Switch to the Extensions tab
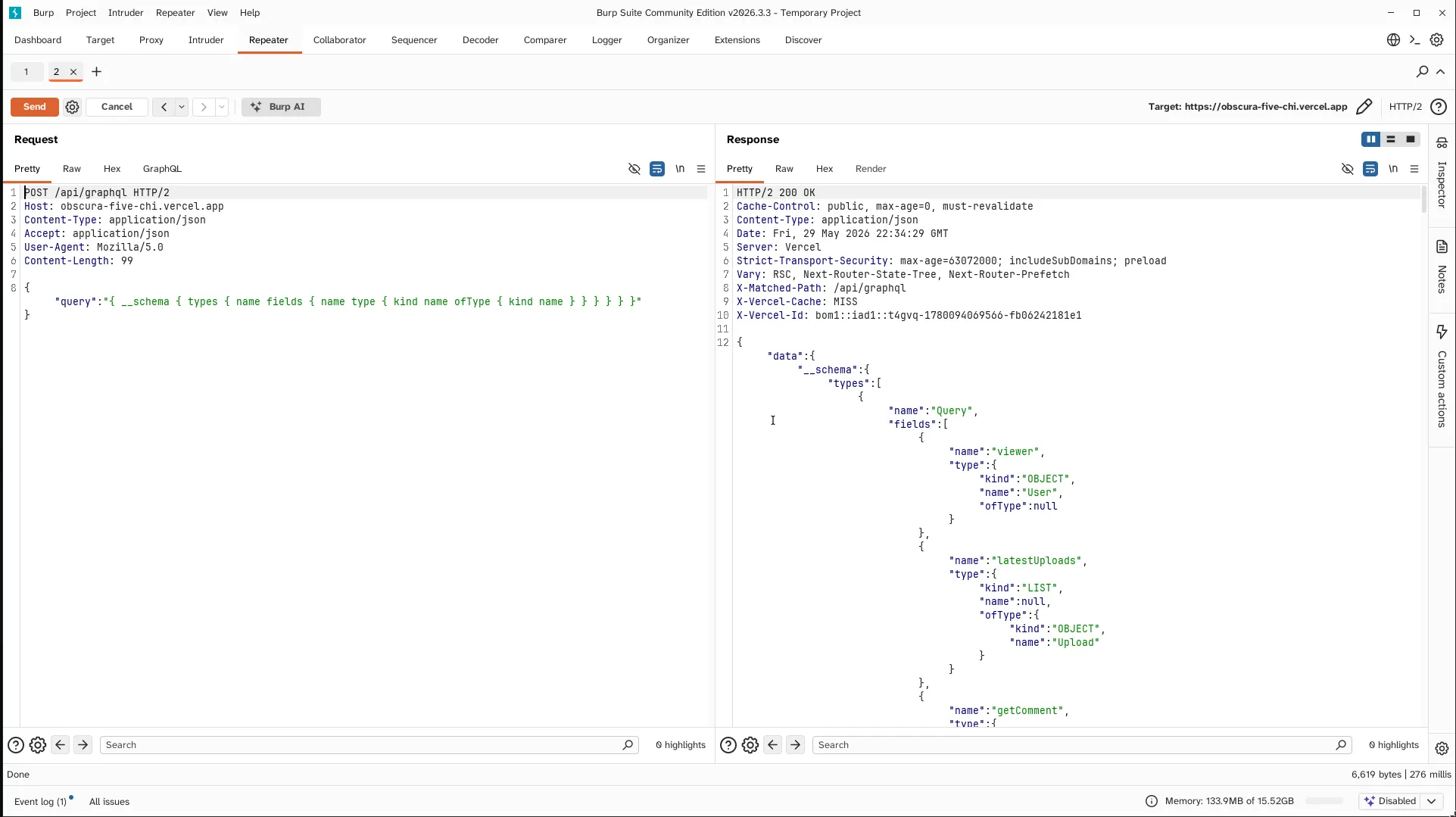The width and height of the screenshot is (1456, 817). [x=737, y=40]
